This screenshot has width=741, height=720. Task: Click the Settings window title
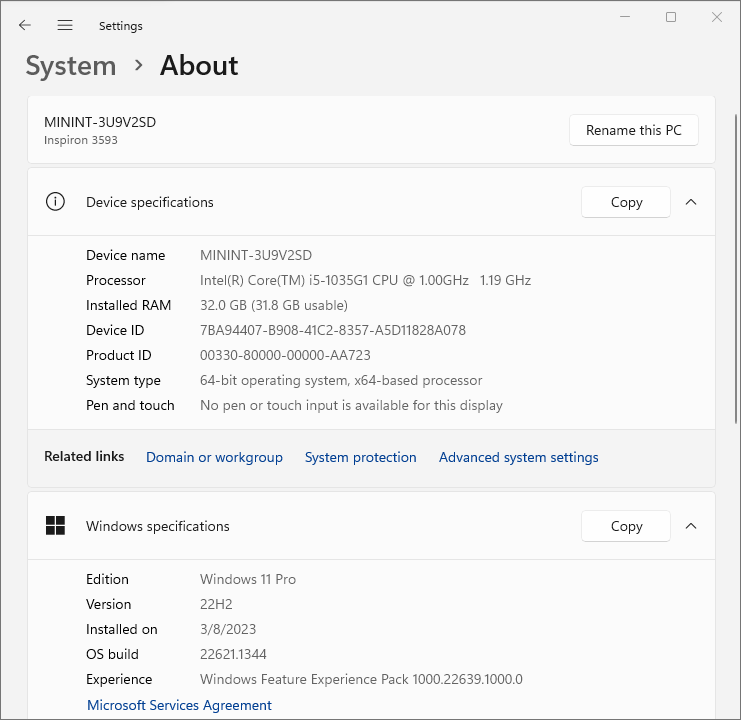121,26
